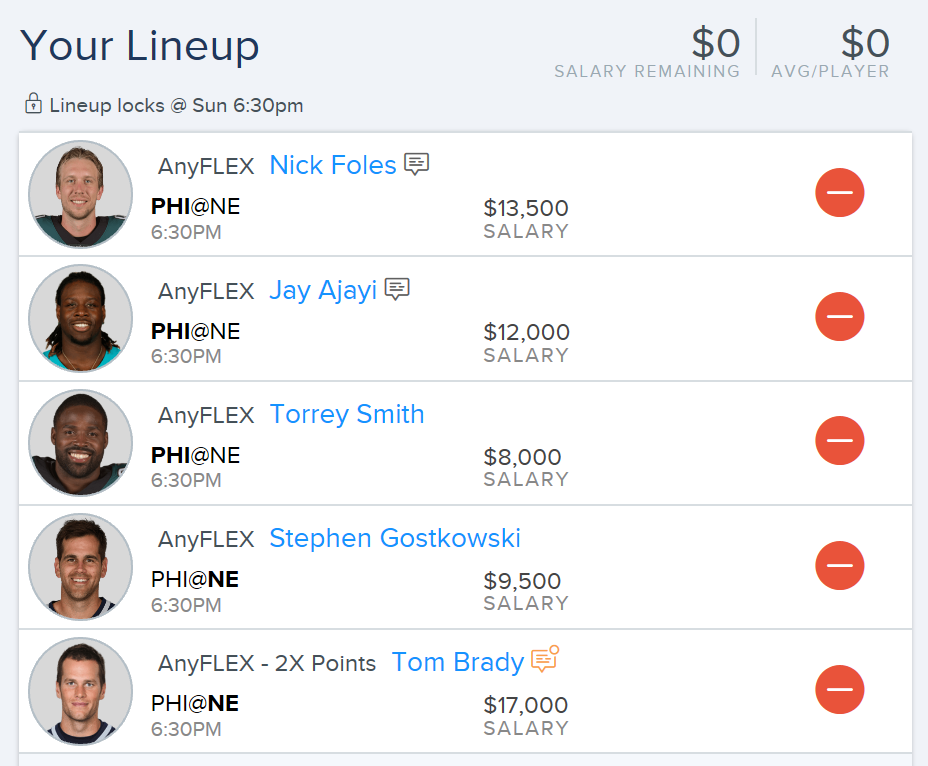
Task: Open Jay Ajayi player profile link
Action: (x=323, y=291)
